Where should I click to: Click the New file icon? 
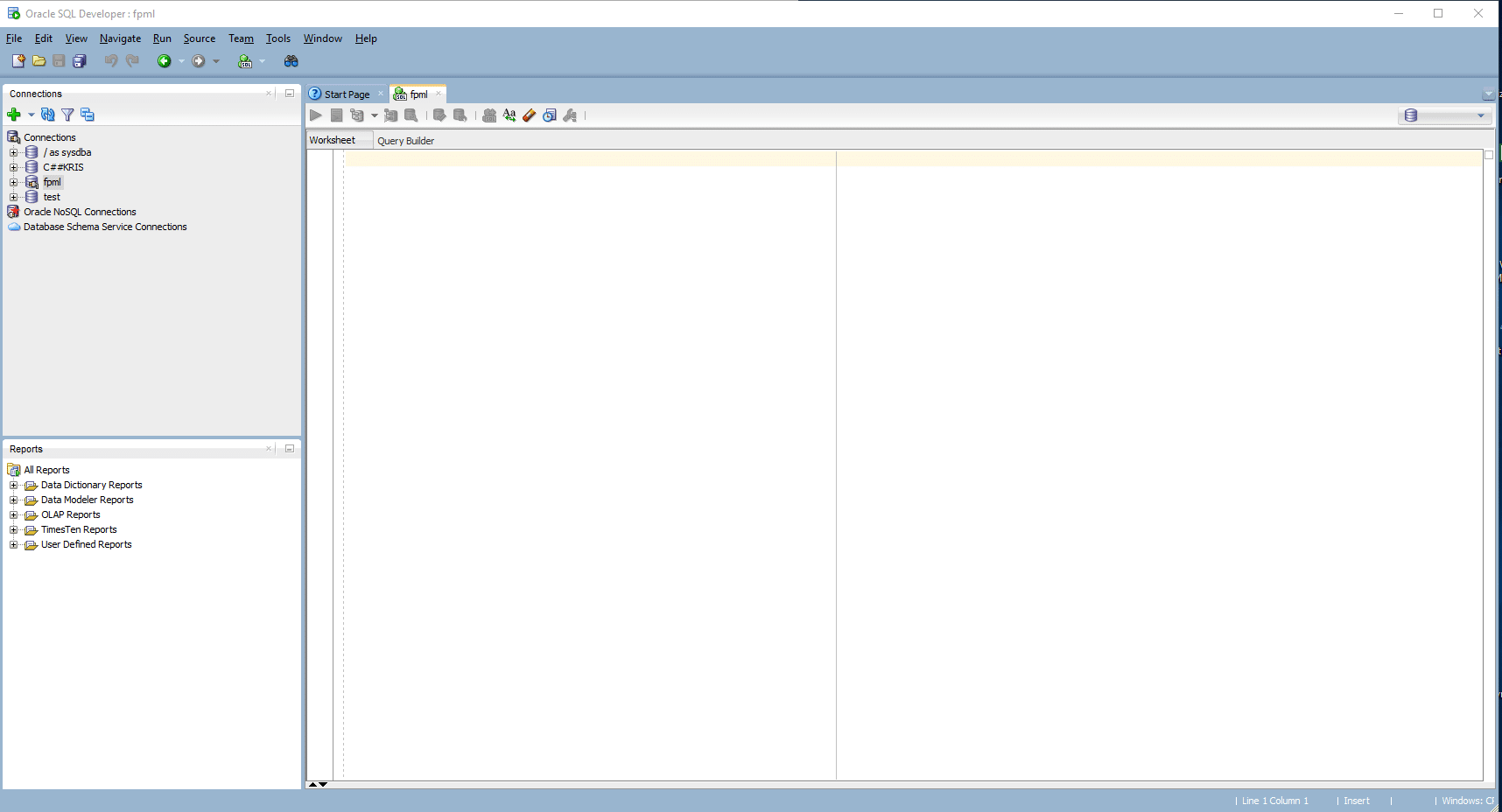coord(18,61)
